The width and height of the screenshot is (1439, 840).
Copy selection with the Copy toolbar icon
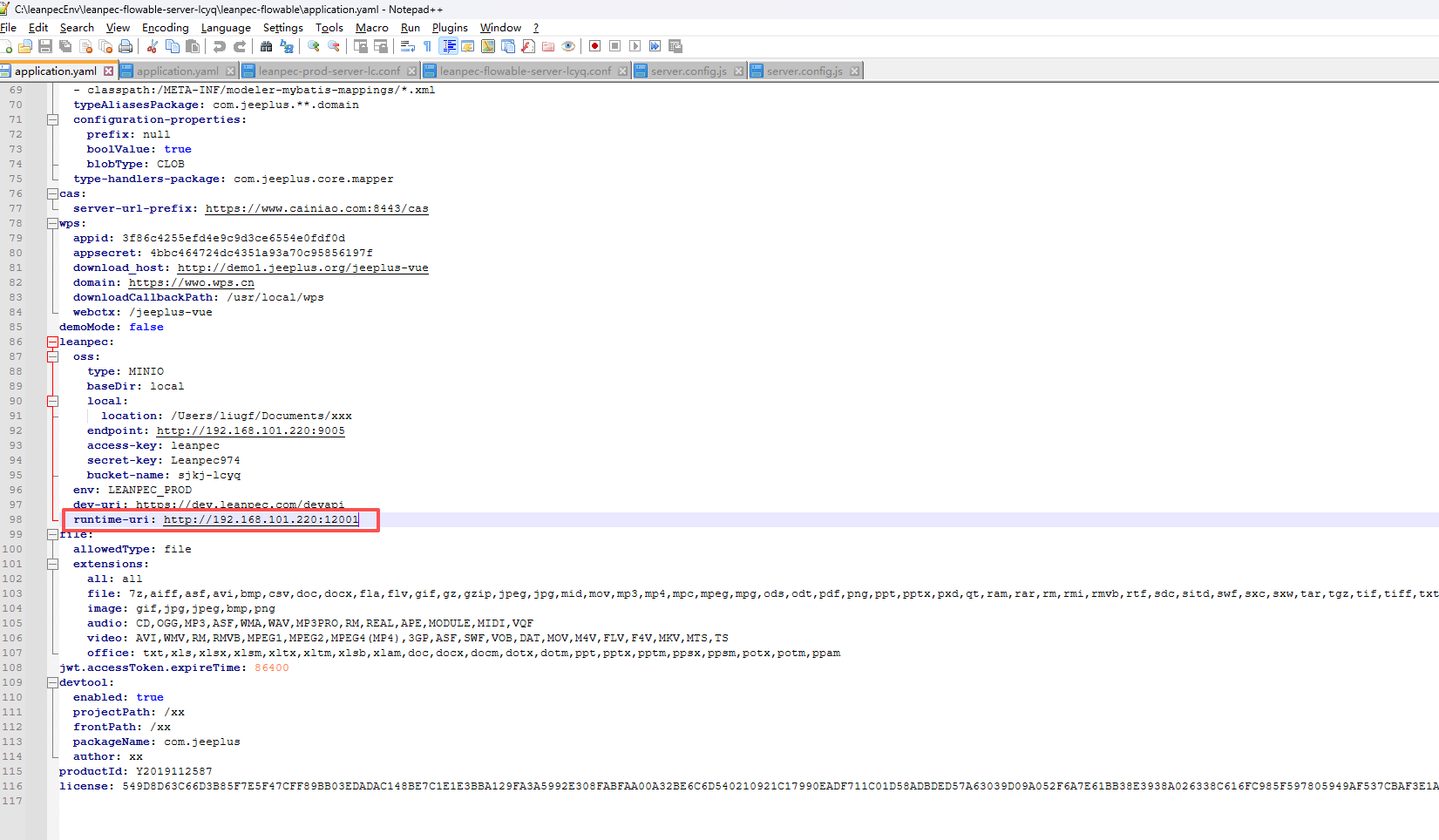click(x=172, y=46)
